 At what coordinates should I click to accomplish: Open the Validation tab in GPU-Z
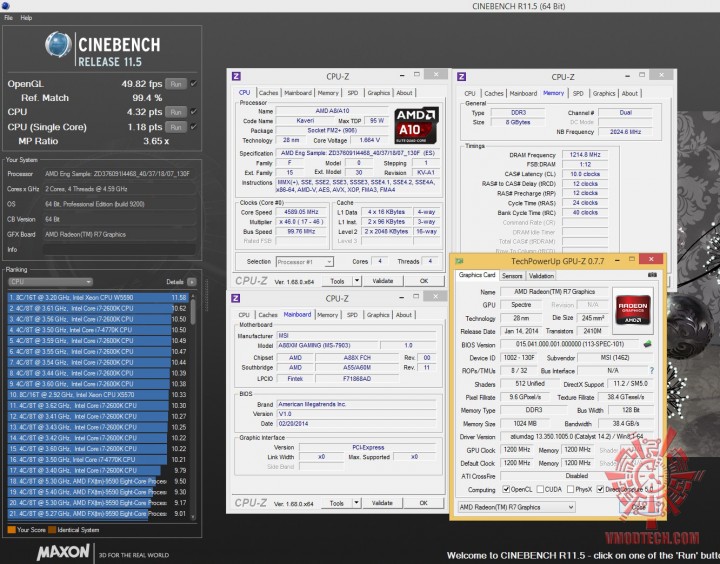[x=541, y=276]
